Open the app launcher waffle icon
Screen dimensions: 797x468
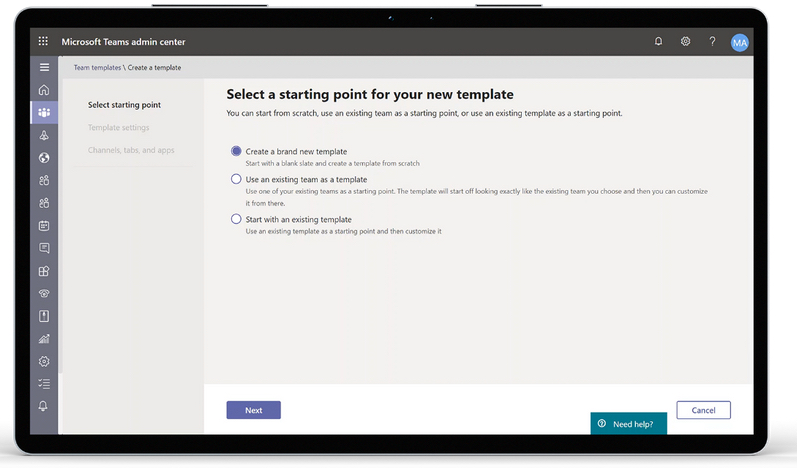(43, 41)
